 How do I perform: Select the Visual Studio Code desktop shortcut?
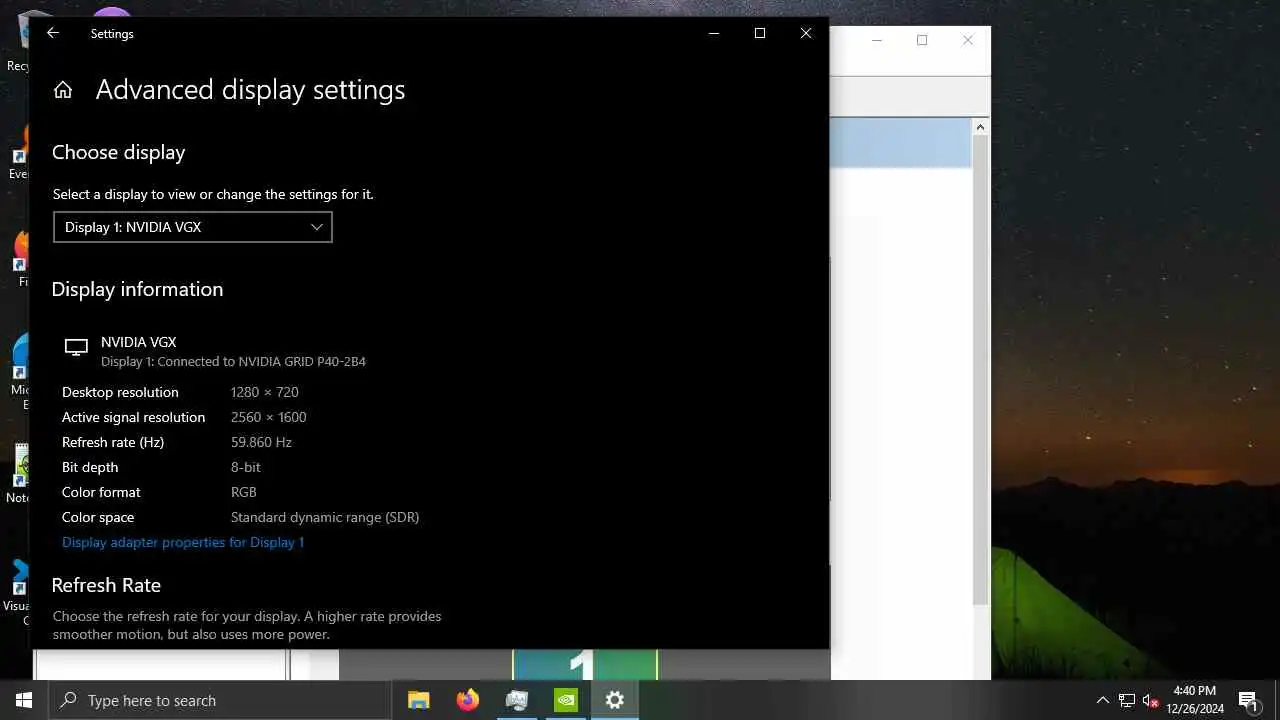coord(18,590)
